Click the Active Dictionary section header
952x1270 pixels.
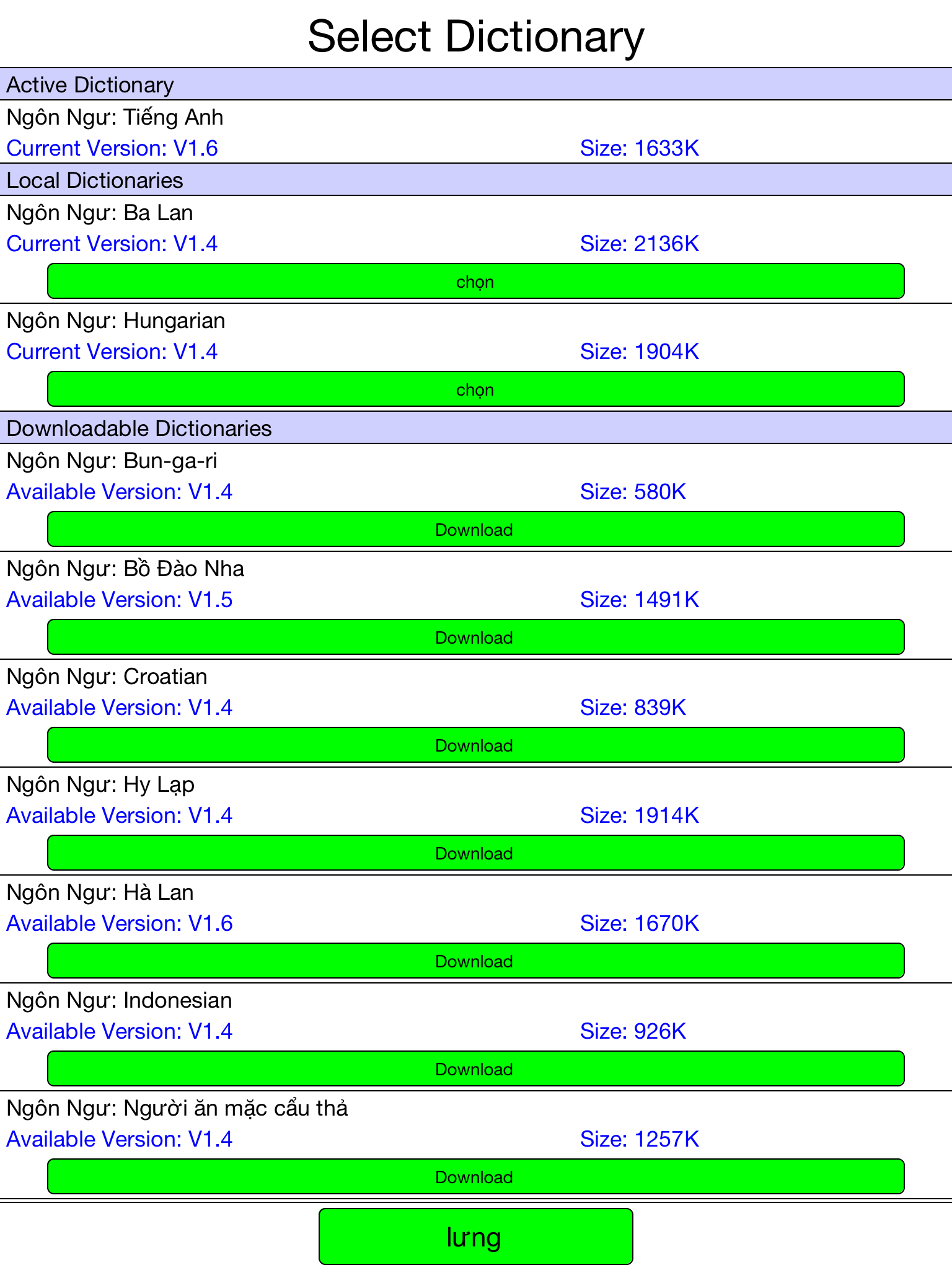[x=476, y=84]
